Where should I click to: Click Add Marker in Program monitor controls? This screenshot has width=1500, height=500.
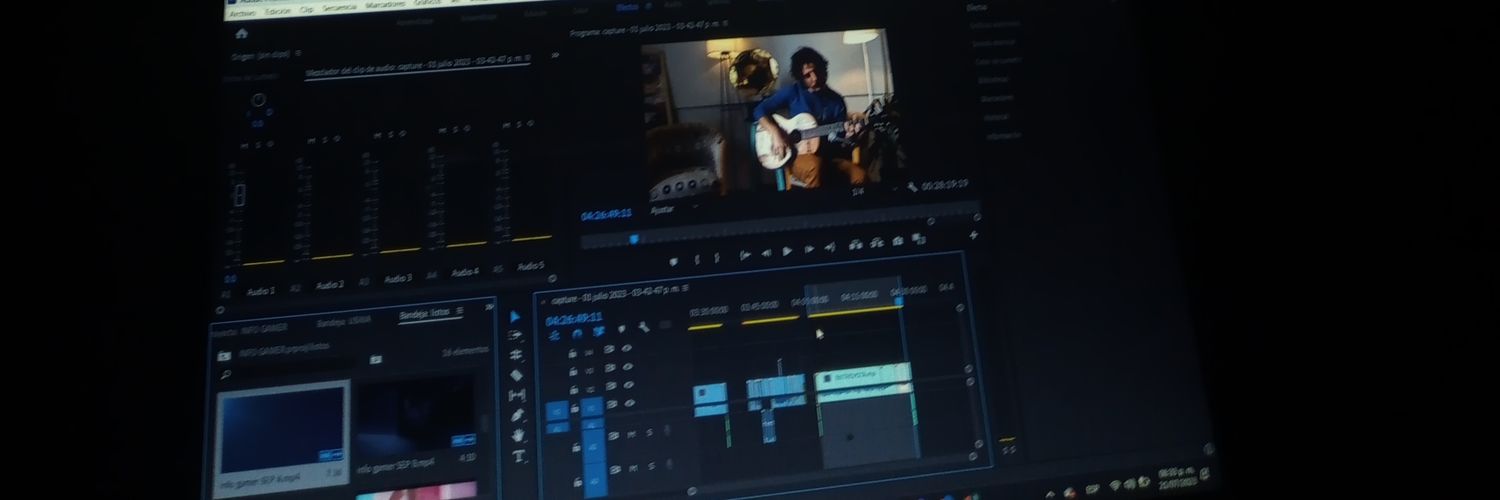click(x=673, y=261)
